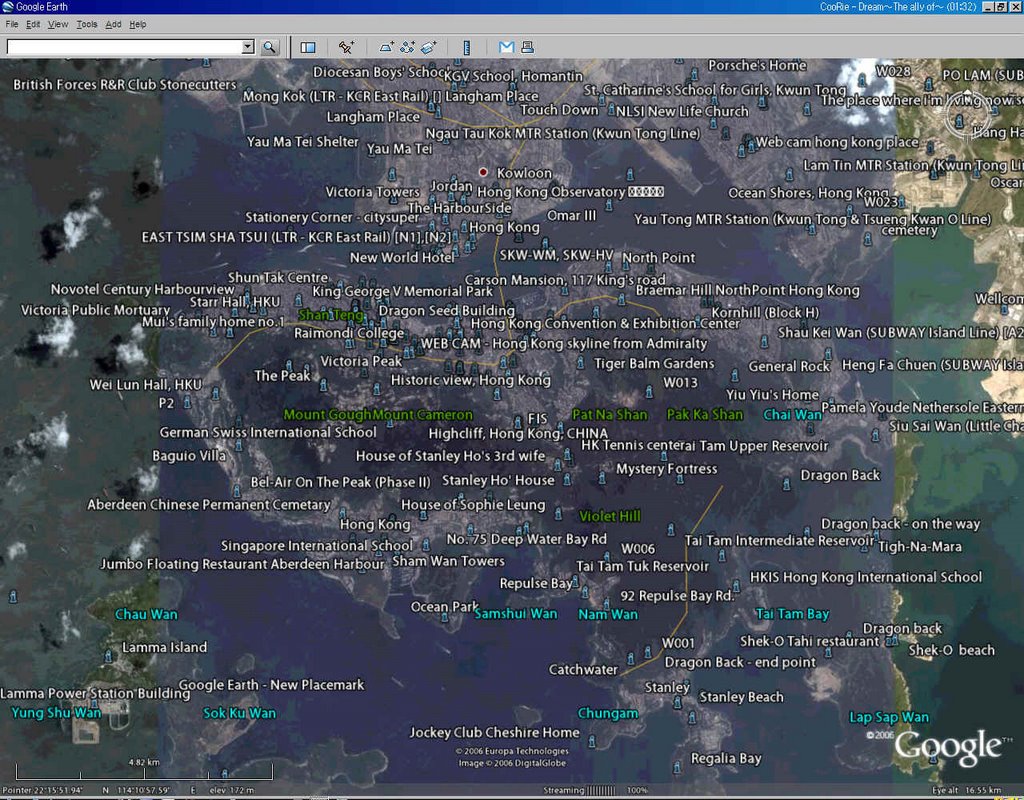Click the Email view icon
Viewport: 1024px width, 800px height.
click(506, 47)
